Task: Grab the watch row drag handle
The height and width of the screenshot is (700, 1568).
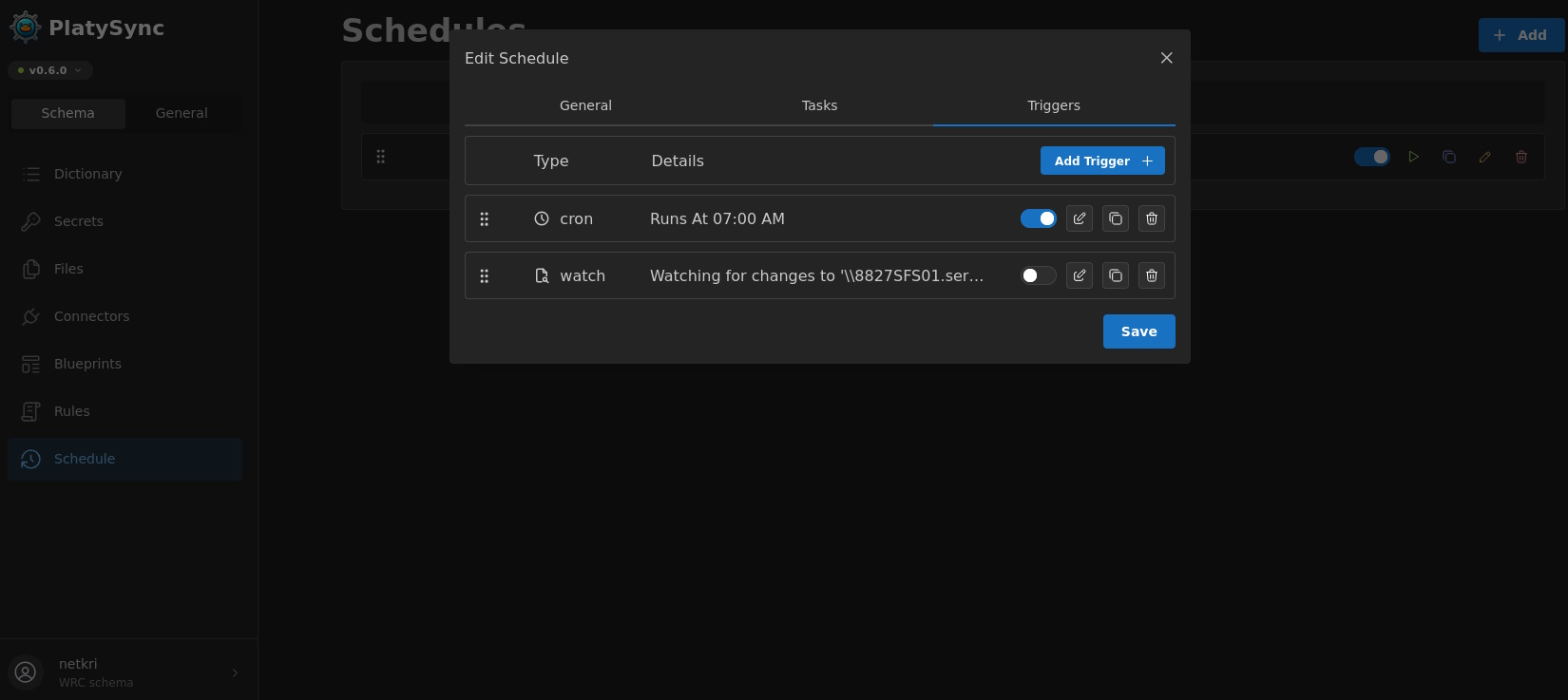Action: click(485, 275)
